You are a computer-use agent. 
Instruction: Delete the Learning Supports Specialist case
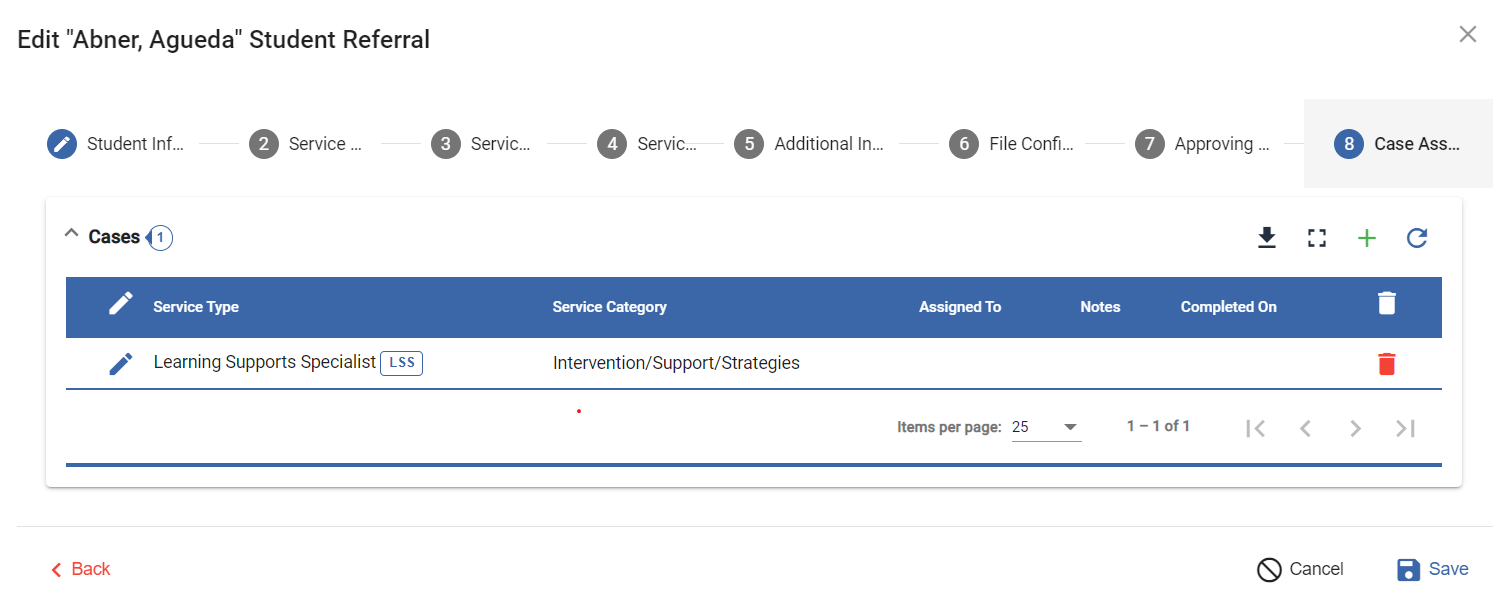point(1386,364)
